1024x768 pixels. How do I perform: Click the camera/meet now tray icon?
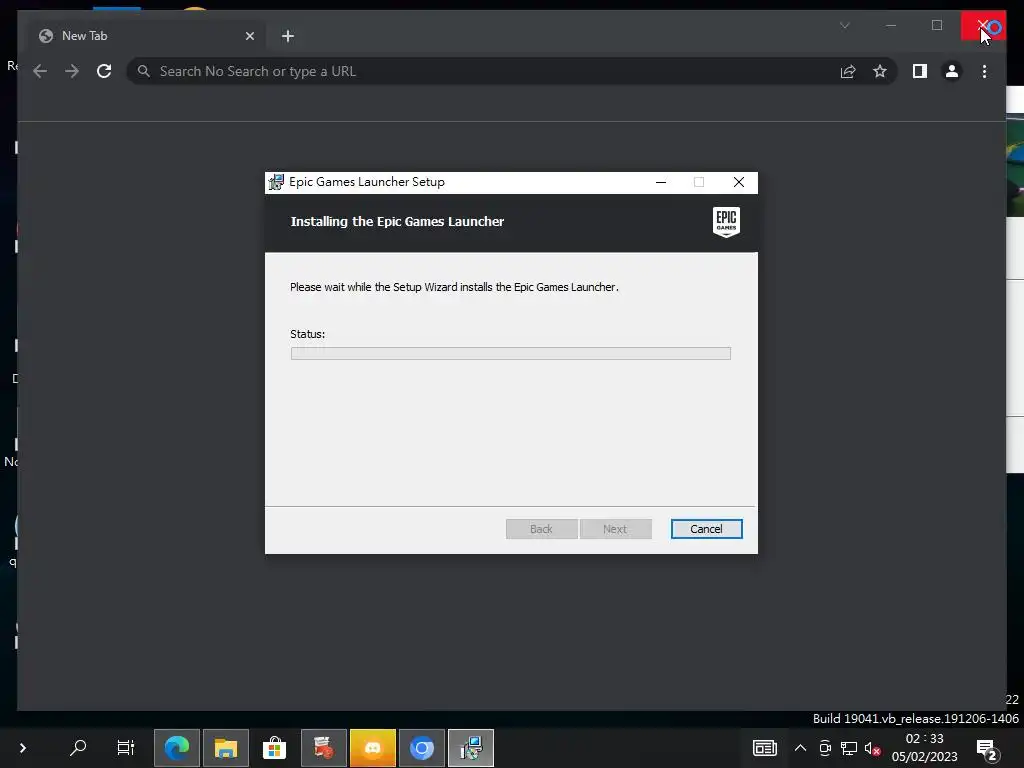[825, 748]
